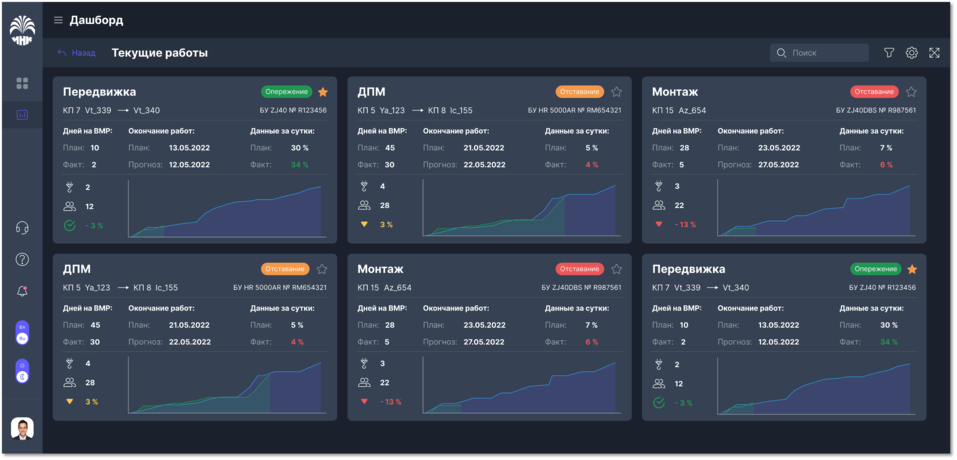The height and width of the screenshot is (460, 957).
Task: Expand dashboard to fullscreen
Action: click(x=934, y=53)
